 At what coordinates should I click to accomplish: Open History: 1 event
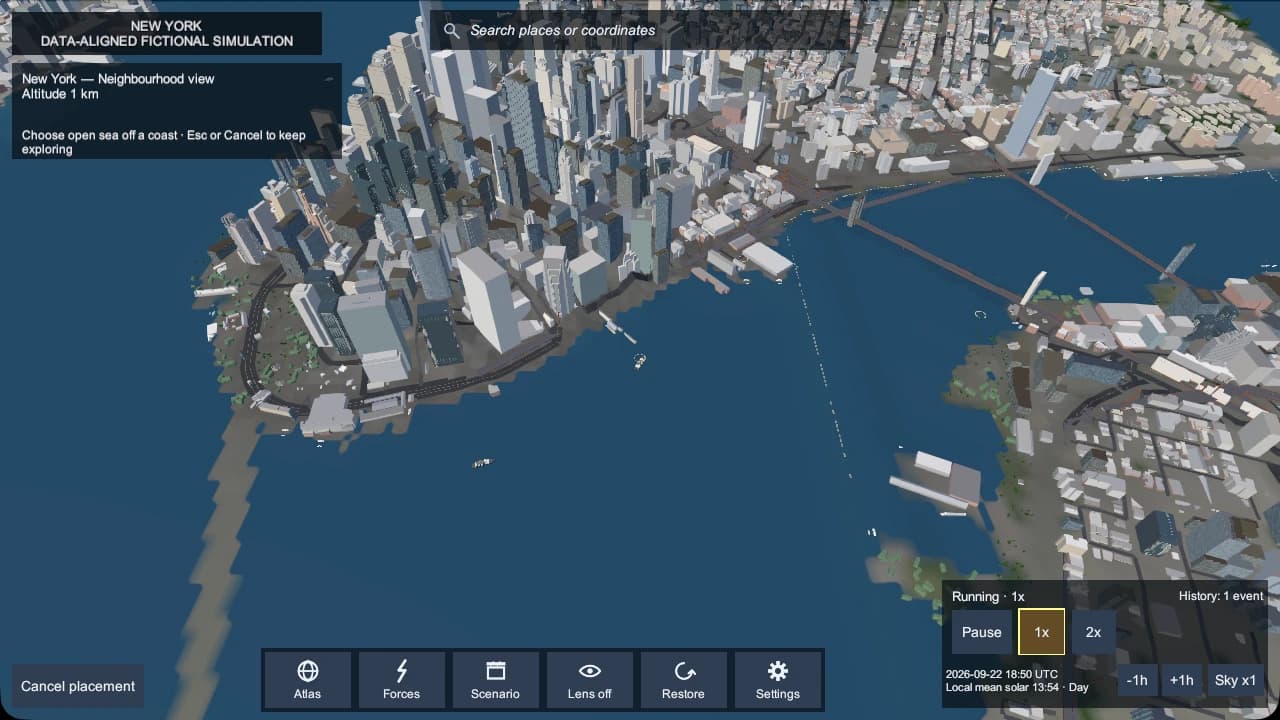click(1221, 596)
